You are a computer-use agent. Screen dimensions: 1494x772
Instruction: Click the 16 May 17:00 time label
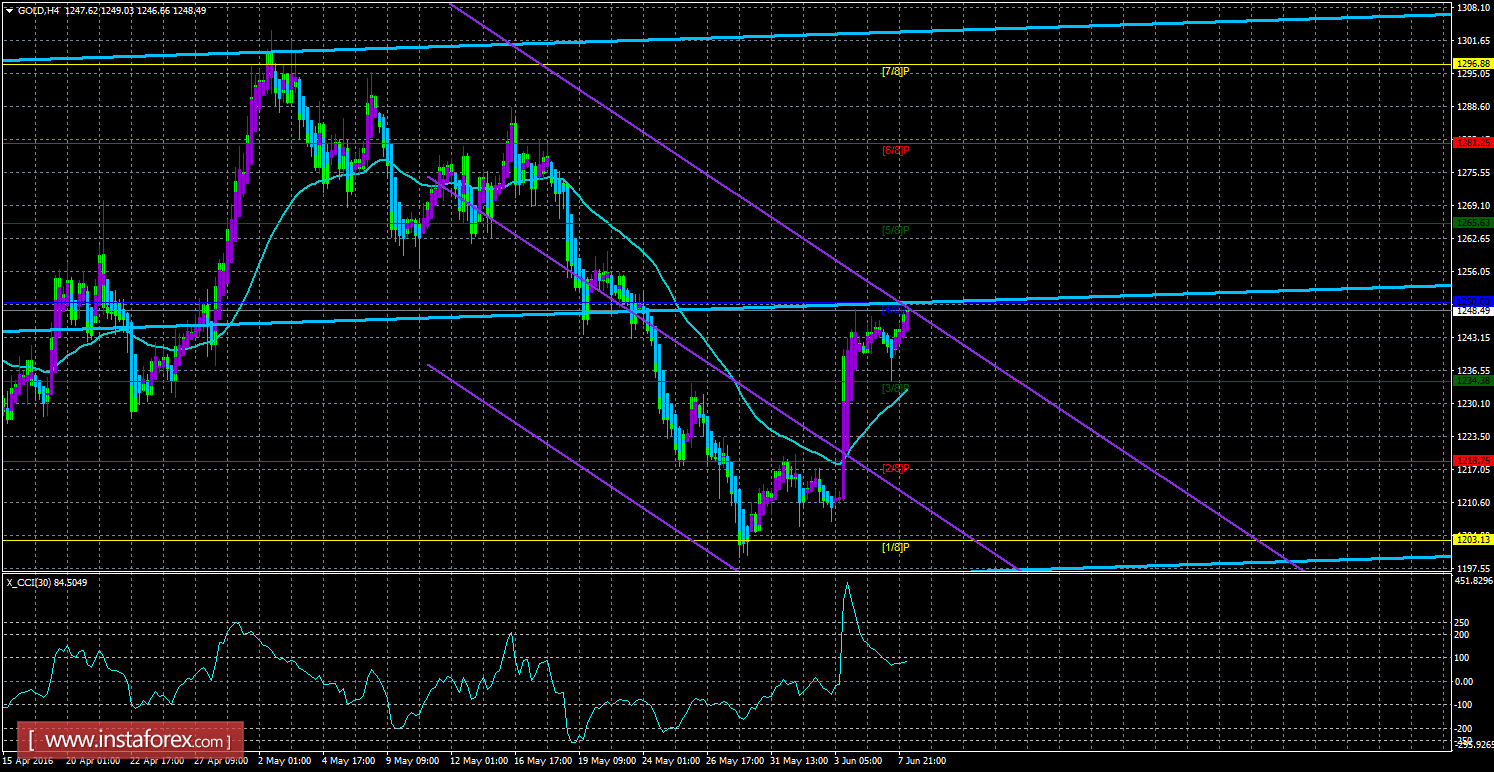click(544, 761)
